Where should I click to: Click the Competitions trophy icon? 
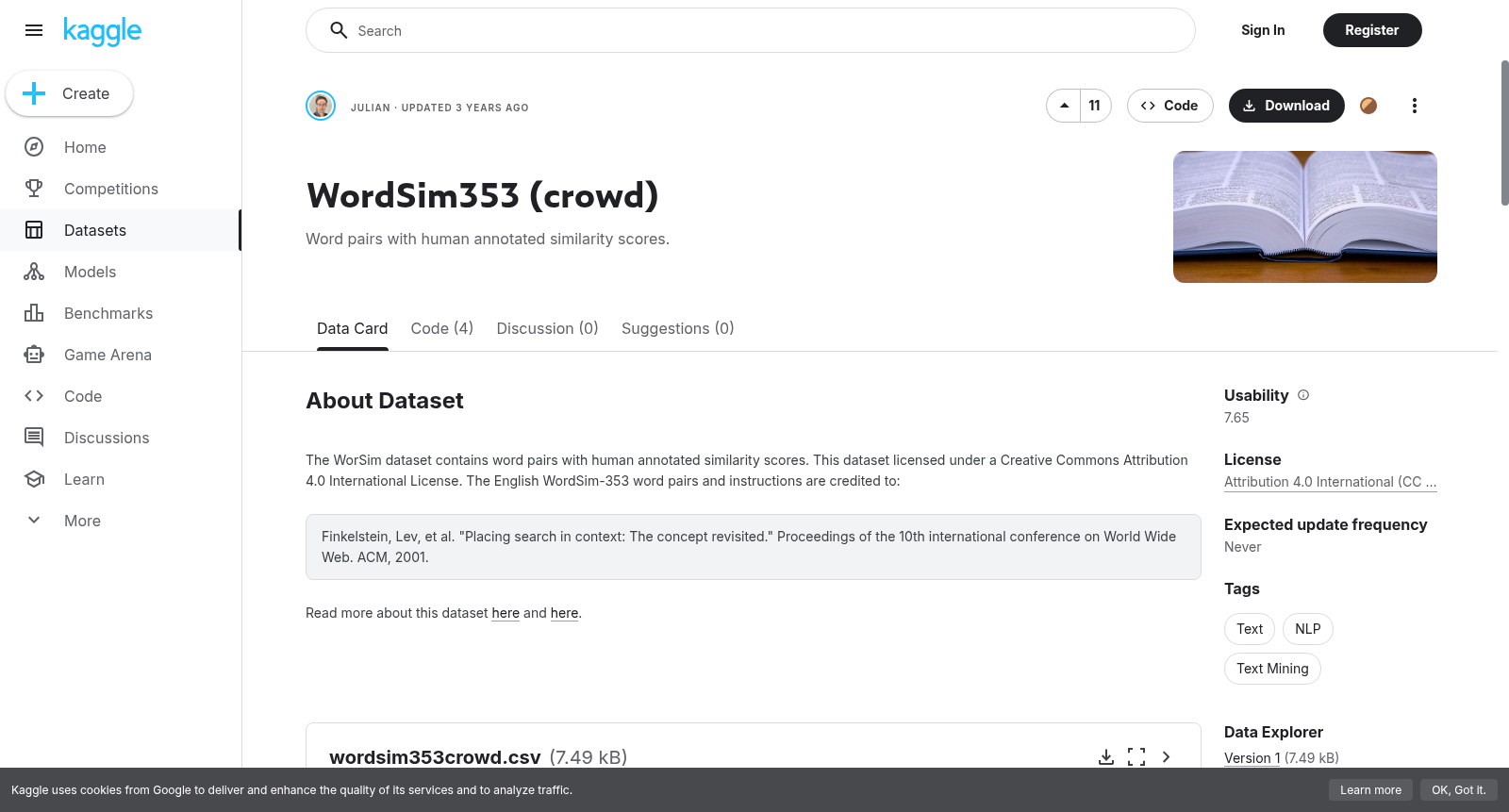click(x=34, y=189)
